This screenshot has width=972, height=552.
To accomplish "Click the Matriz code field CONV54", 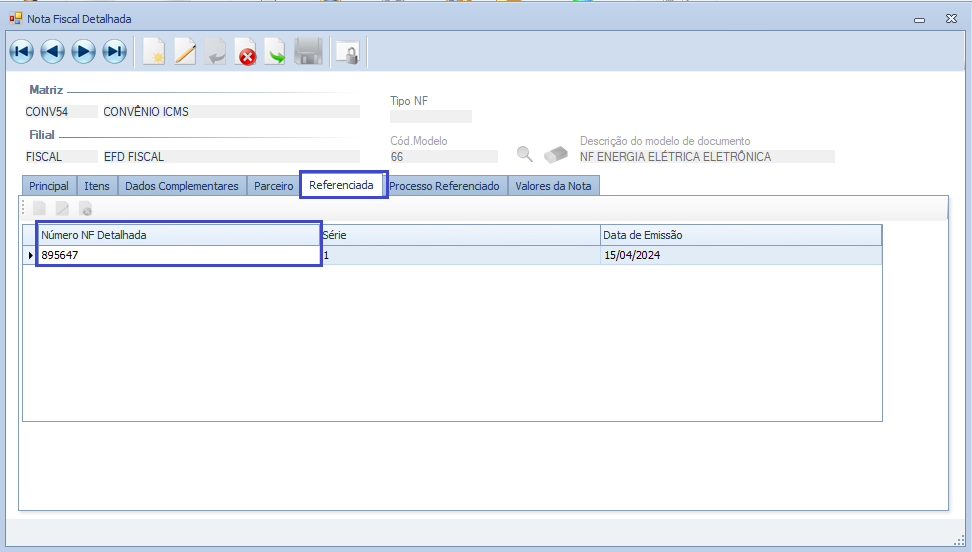I will [x=61, y=112].
